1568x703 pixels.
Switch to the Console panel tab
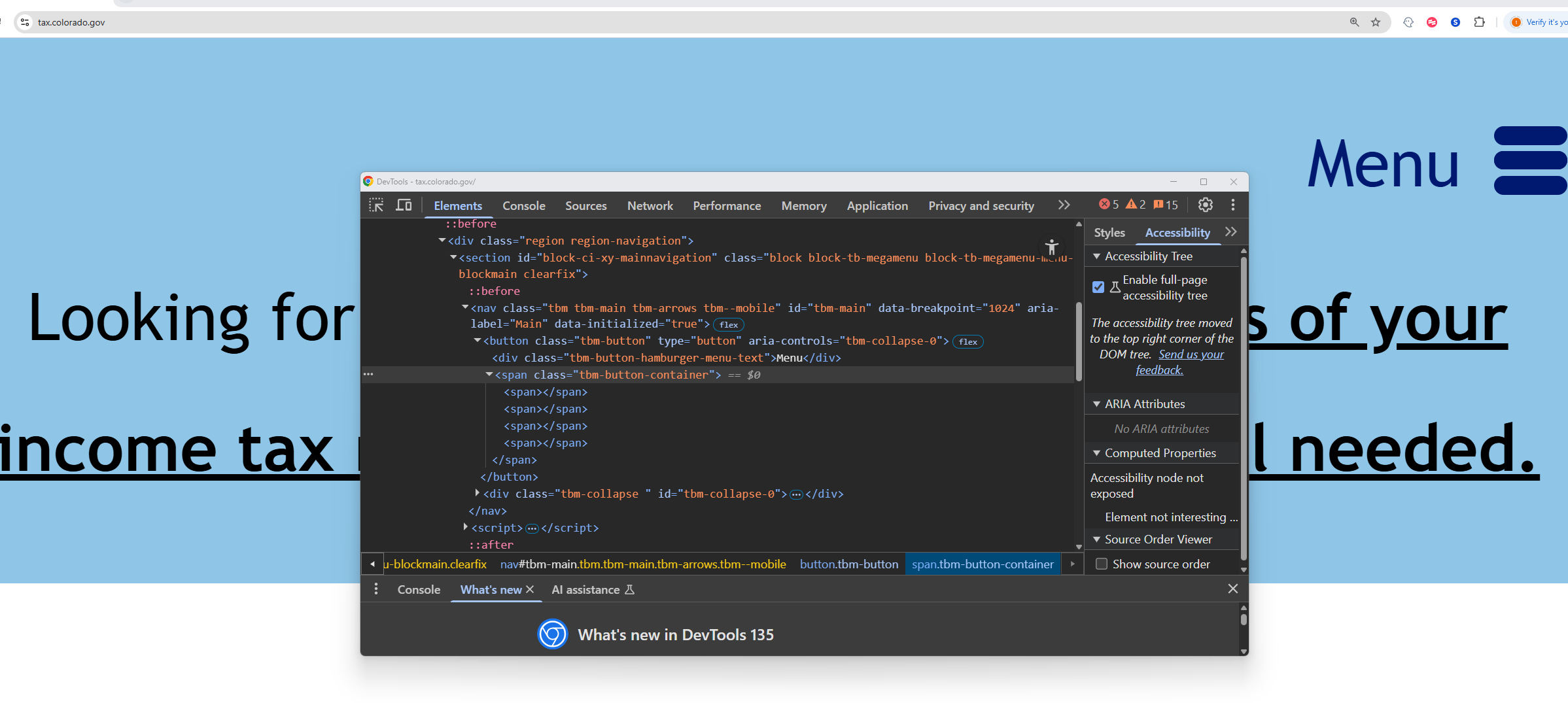click(x=523, y=205)
